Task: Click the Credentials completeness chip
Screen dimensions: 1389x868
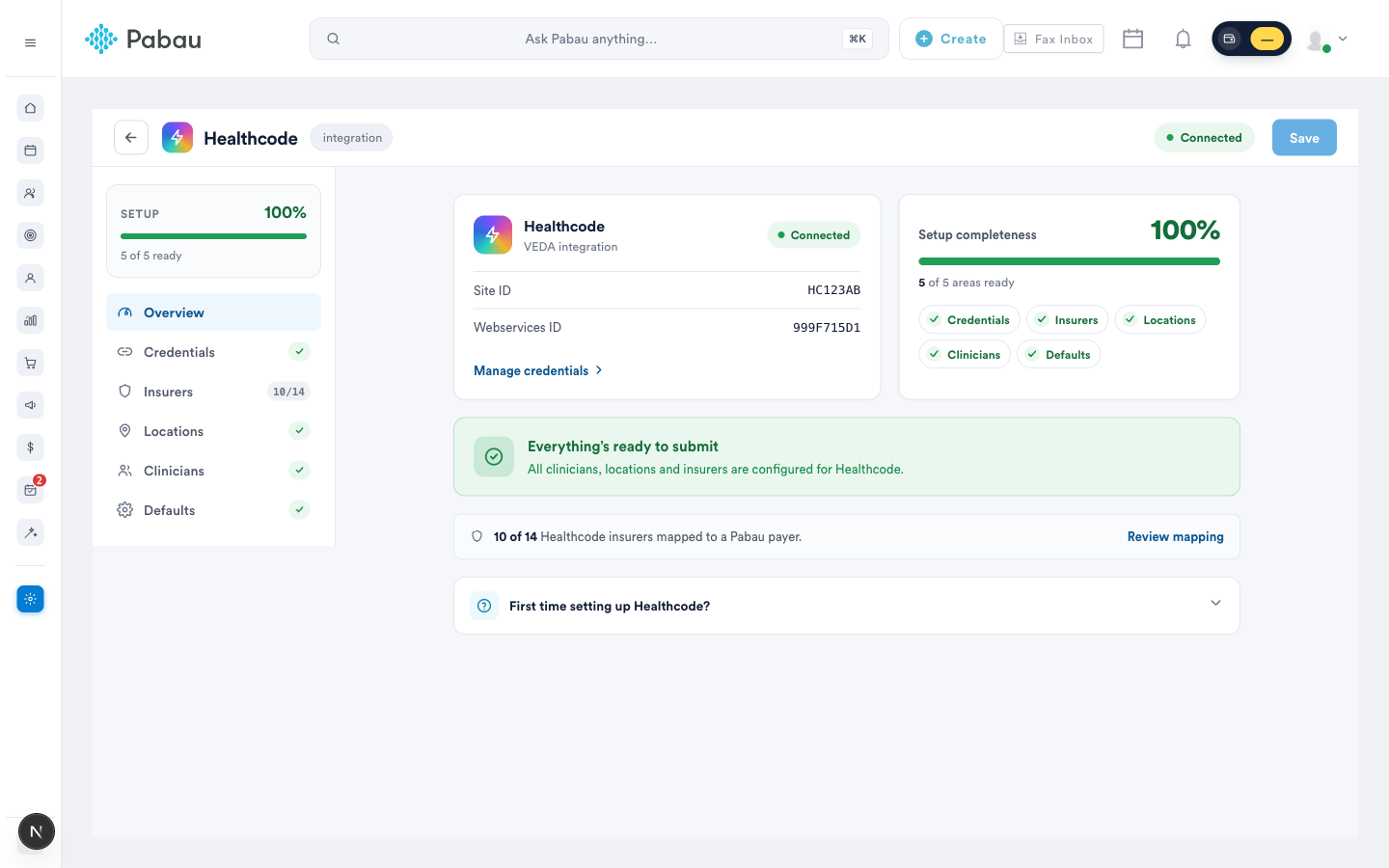Action: [x=969, y=319]
